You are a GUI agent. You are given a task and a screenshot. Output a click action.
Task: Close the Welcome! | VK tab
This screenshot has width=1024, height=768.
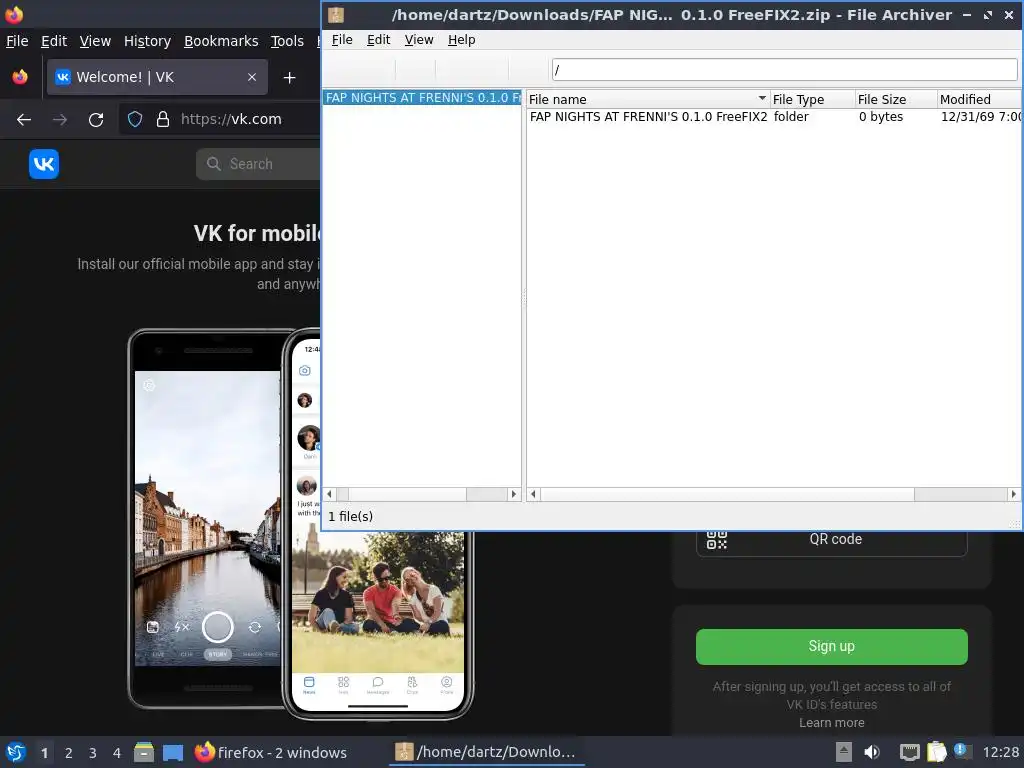tap(251, 77)
